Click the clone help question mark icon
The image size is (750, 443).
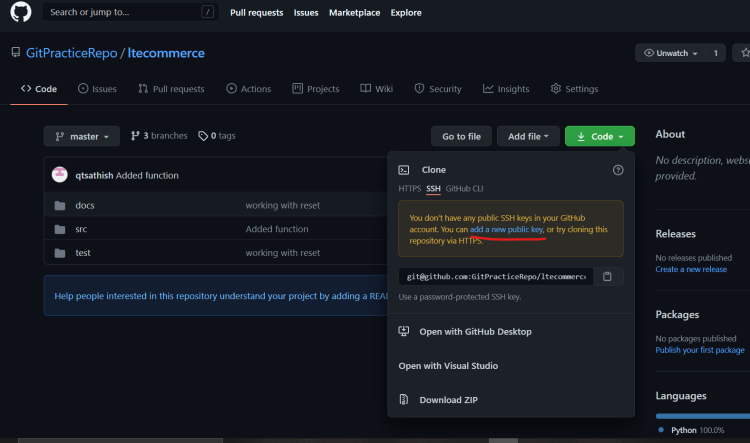pyautogui.click(x=618, y=170)
